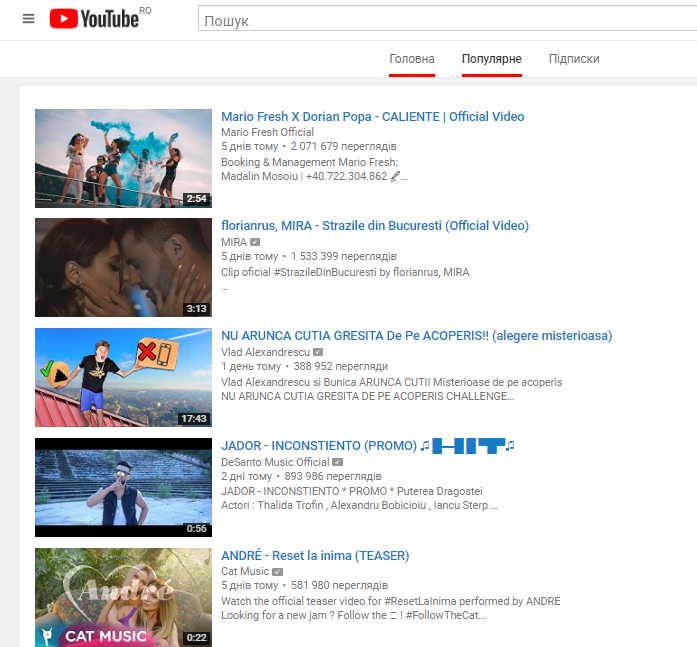
Task: Click 'Actori : Thalida Trofin' description line
Action: click(359, 505)
